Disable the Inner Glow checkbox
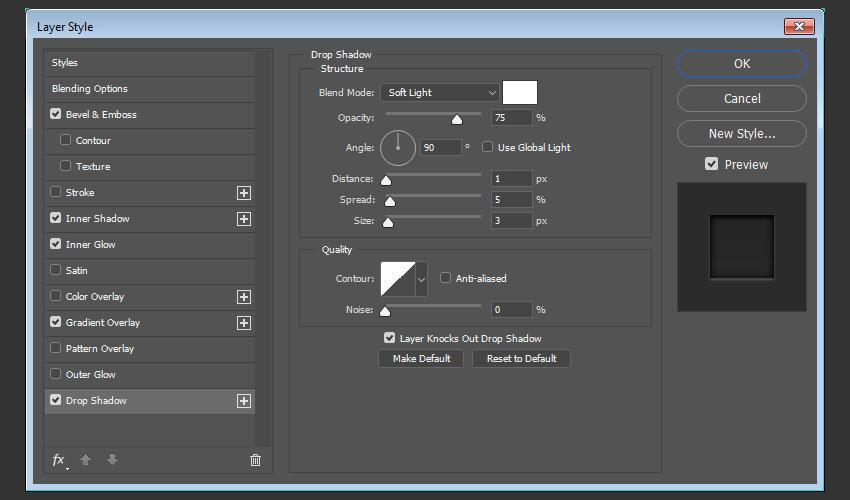The image size is (850, 500). pyautogui.click(x=55, y=244)
